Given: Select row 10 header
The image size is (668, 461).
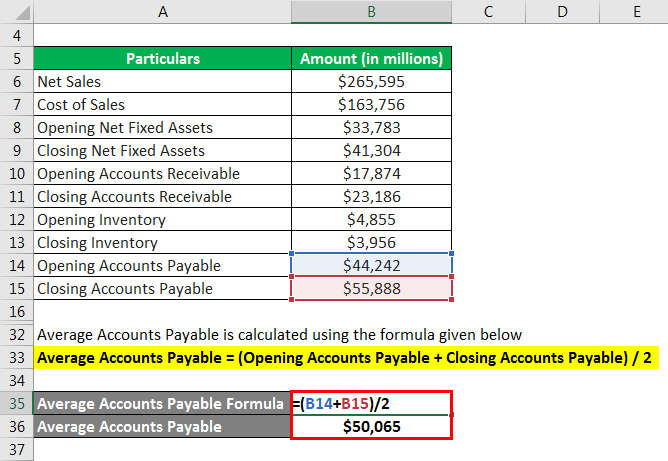Looking at the screenshot, I should click(x=17, y=173).
